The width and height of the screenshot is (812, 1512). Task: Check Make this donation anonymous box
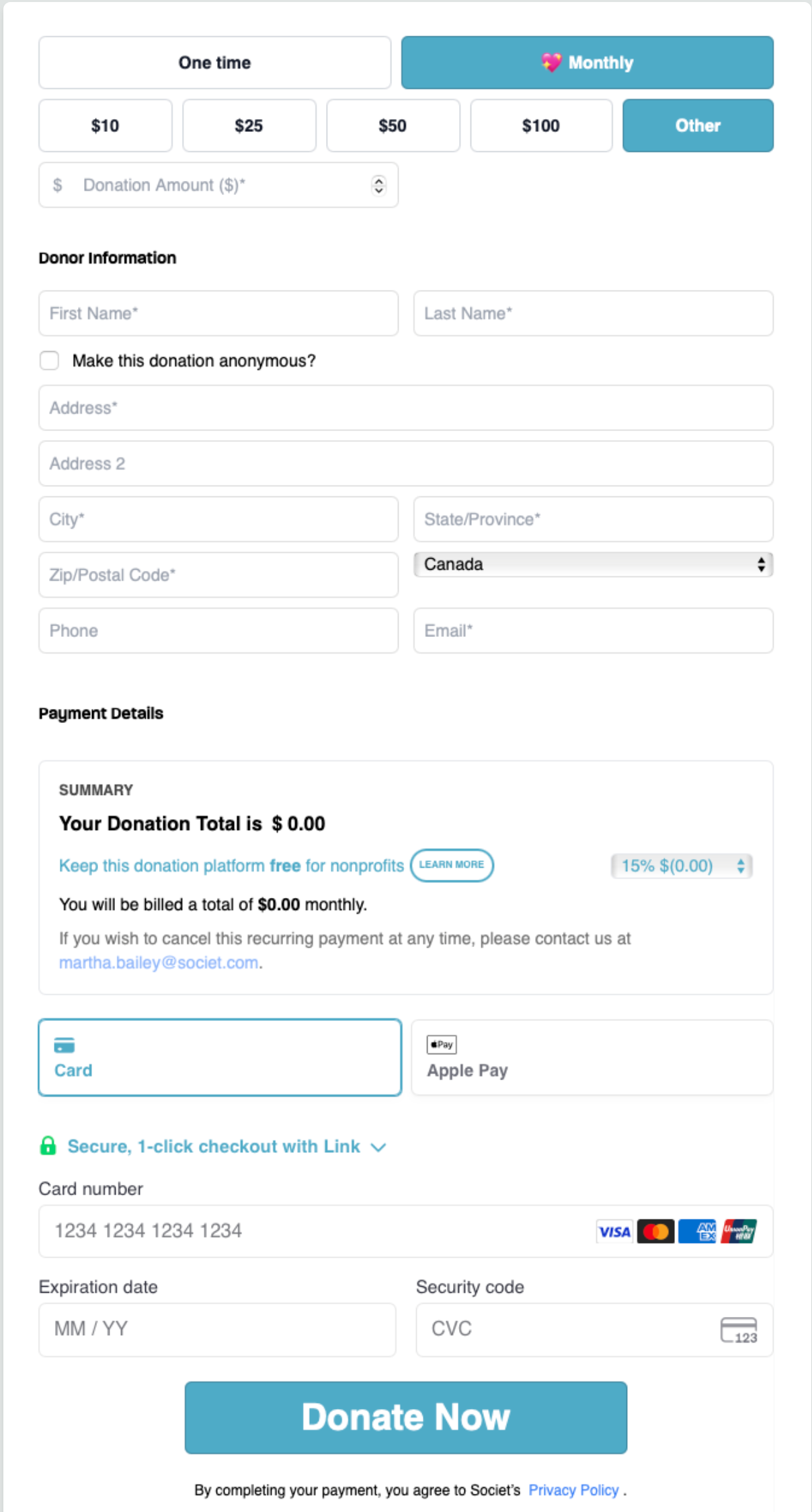click(49, 361)
